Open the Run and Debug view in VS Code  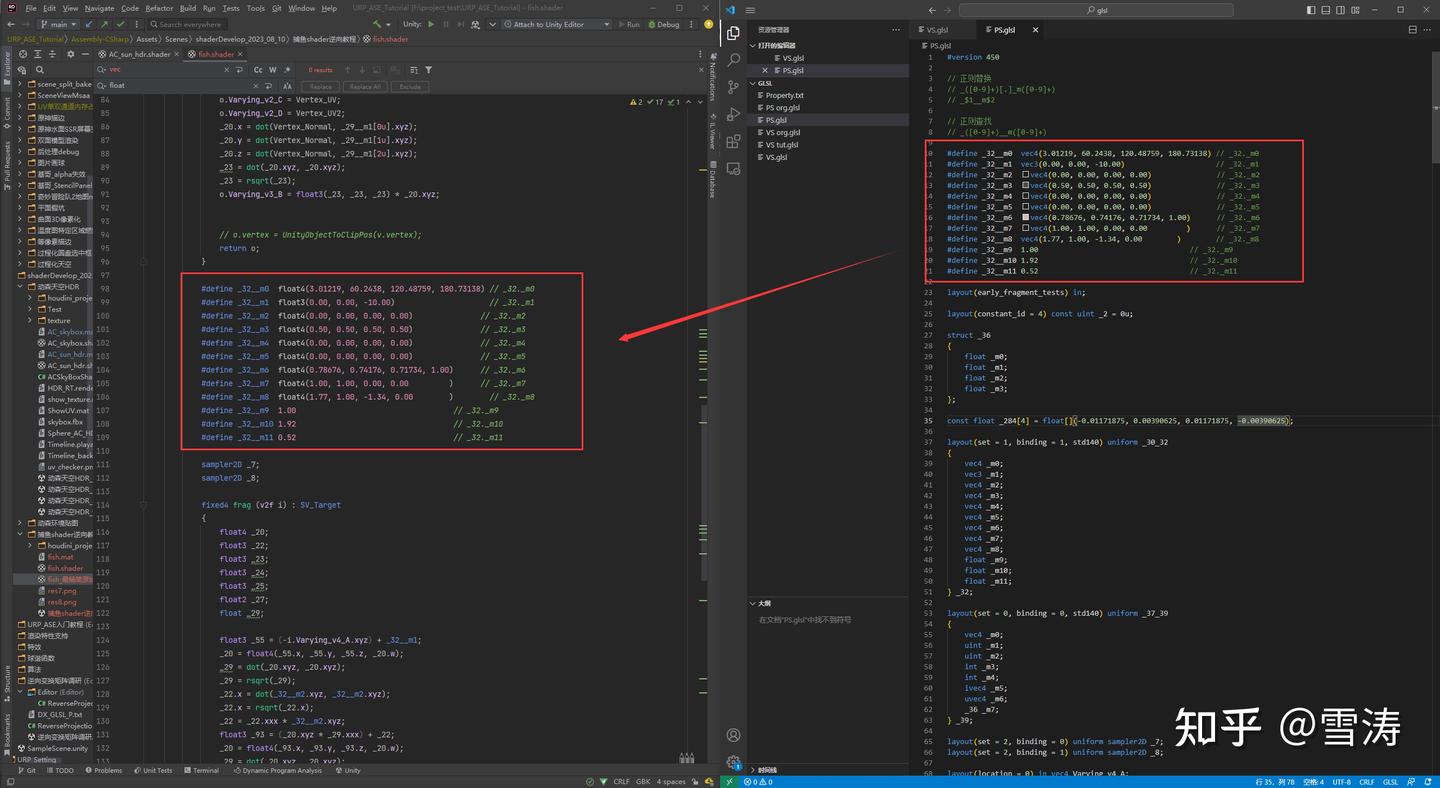point(734,114)
